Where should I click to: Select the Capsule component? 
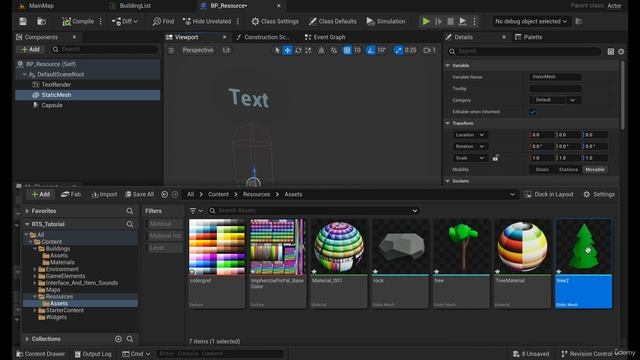coord(52,105)
